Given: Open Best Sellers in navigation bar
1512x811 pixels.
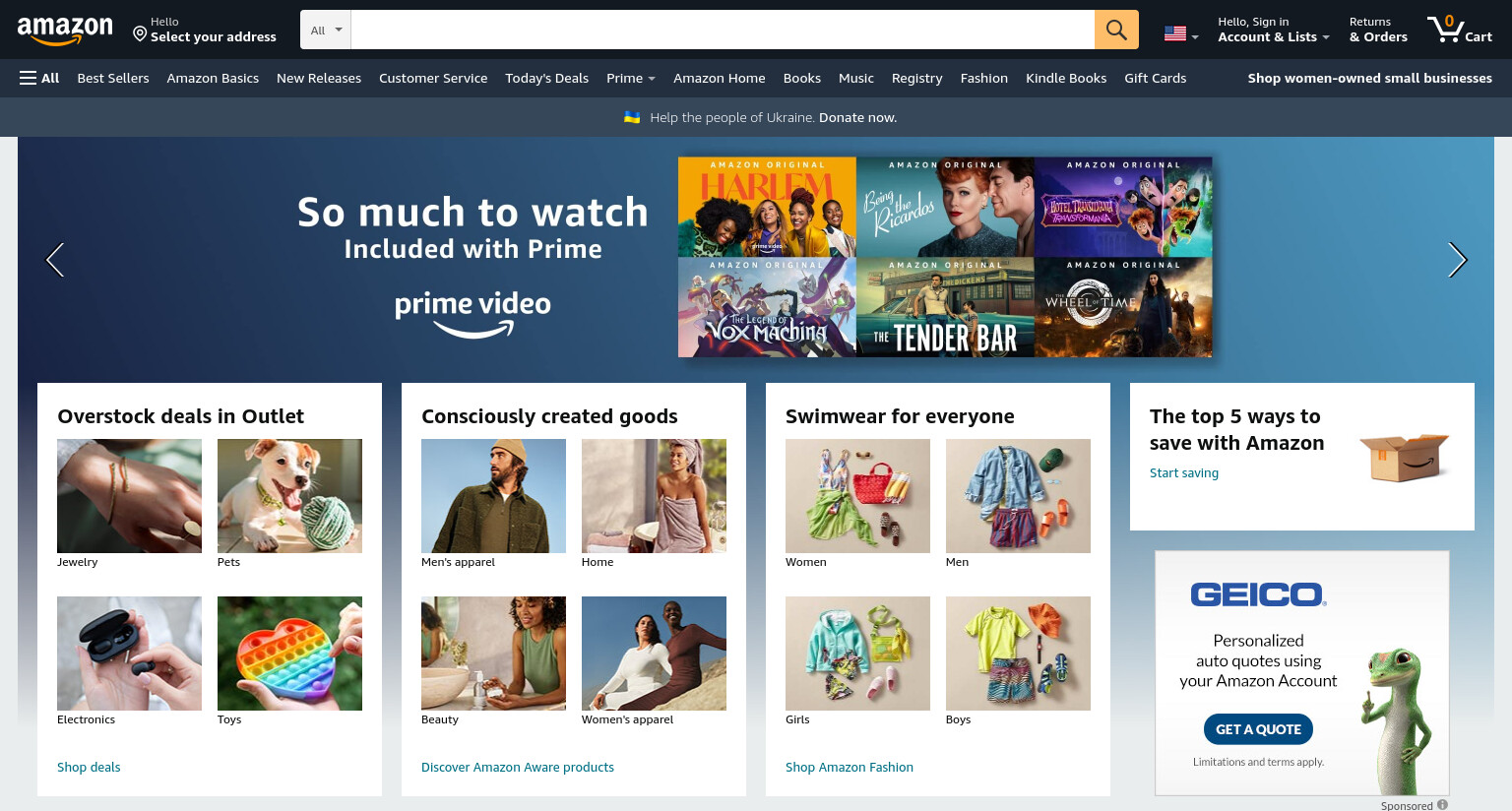Looking at the screenshot, I should pyautogui.click(x=113, y=78).
